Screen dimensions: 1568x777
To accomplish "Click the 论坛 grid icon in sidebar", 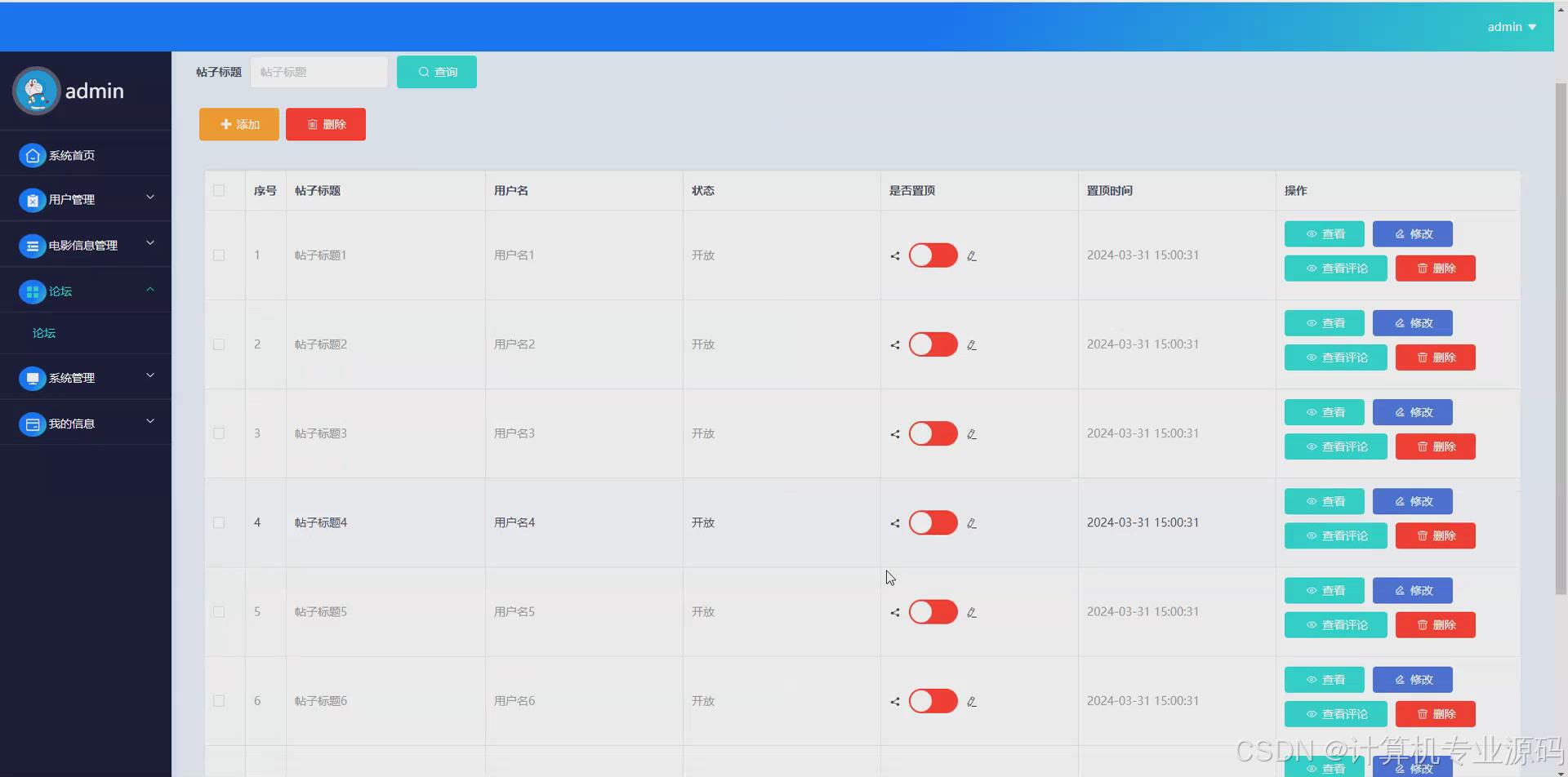I will point(32,291).
